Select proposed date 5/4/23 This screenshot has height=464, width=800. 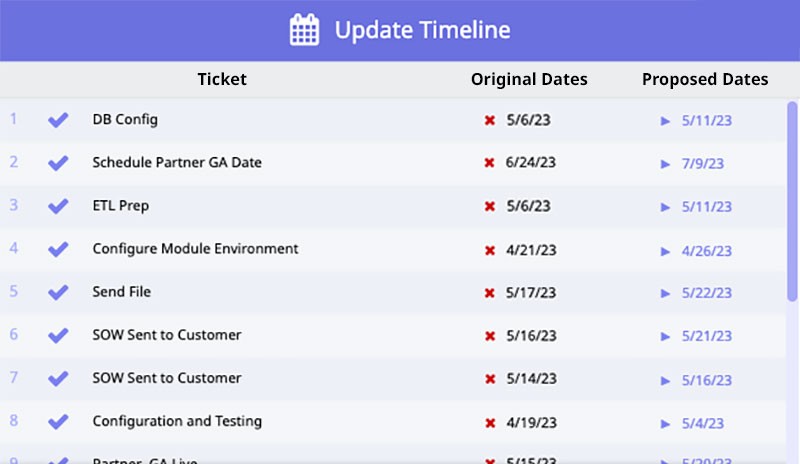click(x=703, y=423)
